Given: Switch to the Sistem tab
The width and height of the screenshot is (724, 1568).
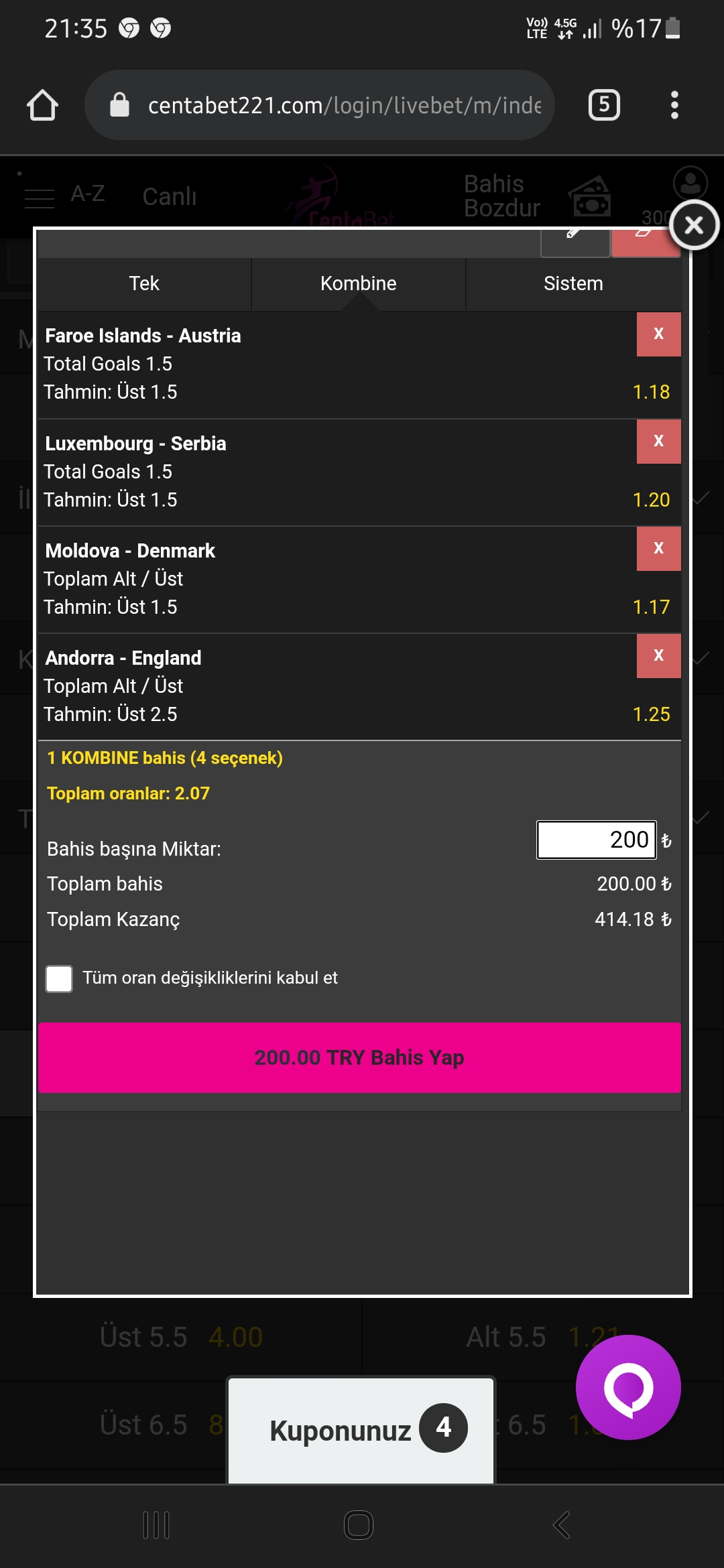Looking at the screenshot, I should 573,283.
